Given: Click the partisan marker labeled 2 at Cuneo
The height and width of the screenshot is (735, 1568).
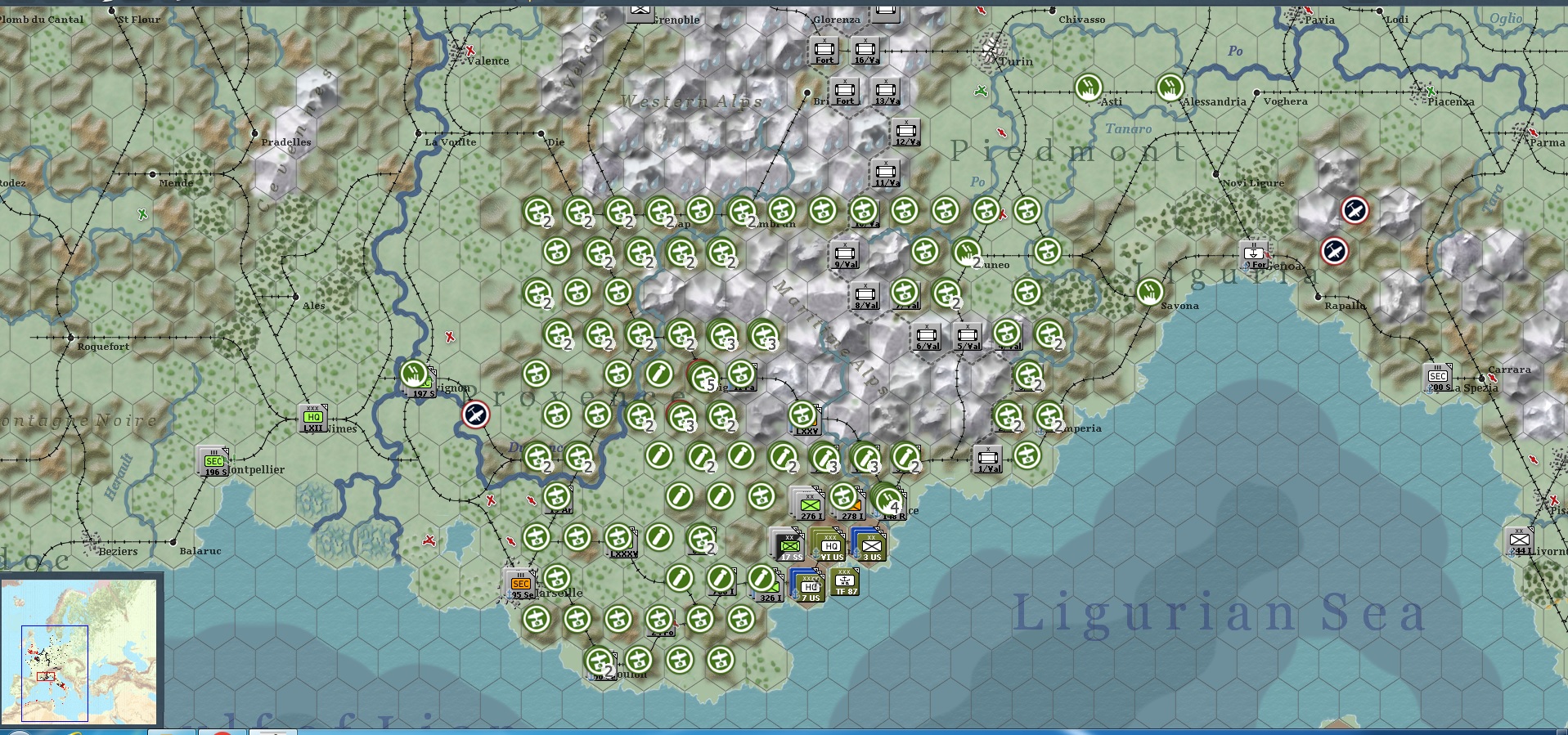Looking at the screenshot, I should 967,252.
